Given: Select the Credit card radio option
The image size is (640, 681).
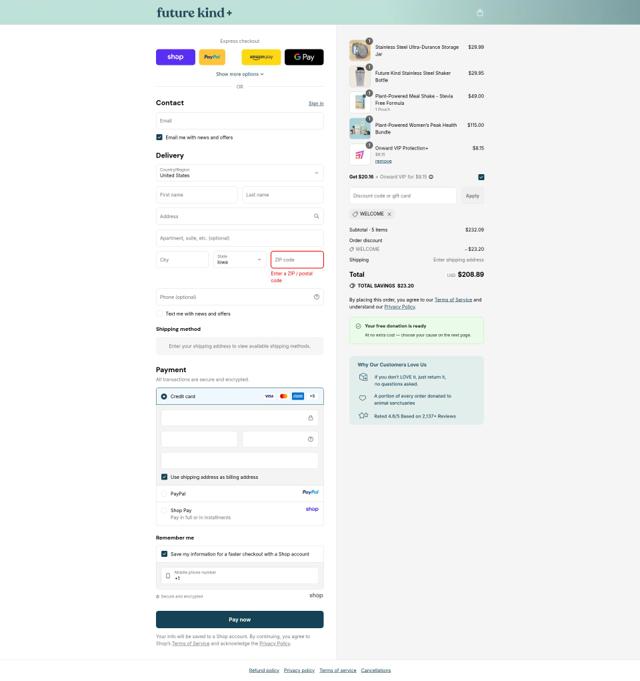Looking at the screenshot, I should click(164, 397).
